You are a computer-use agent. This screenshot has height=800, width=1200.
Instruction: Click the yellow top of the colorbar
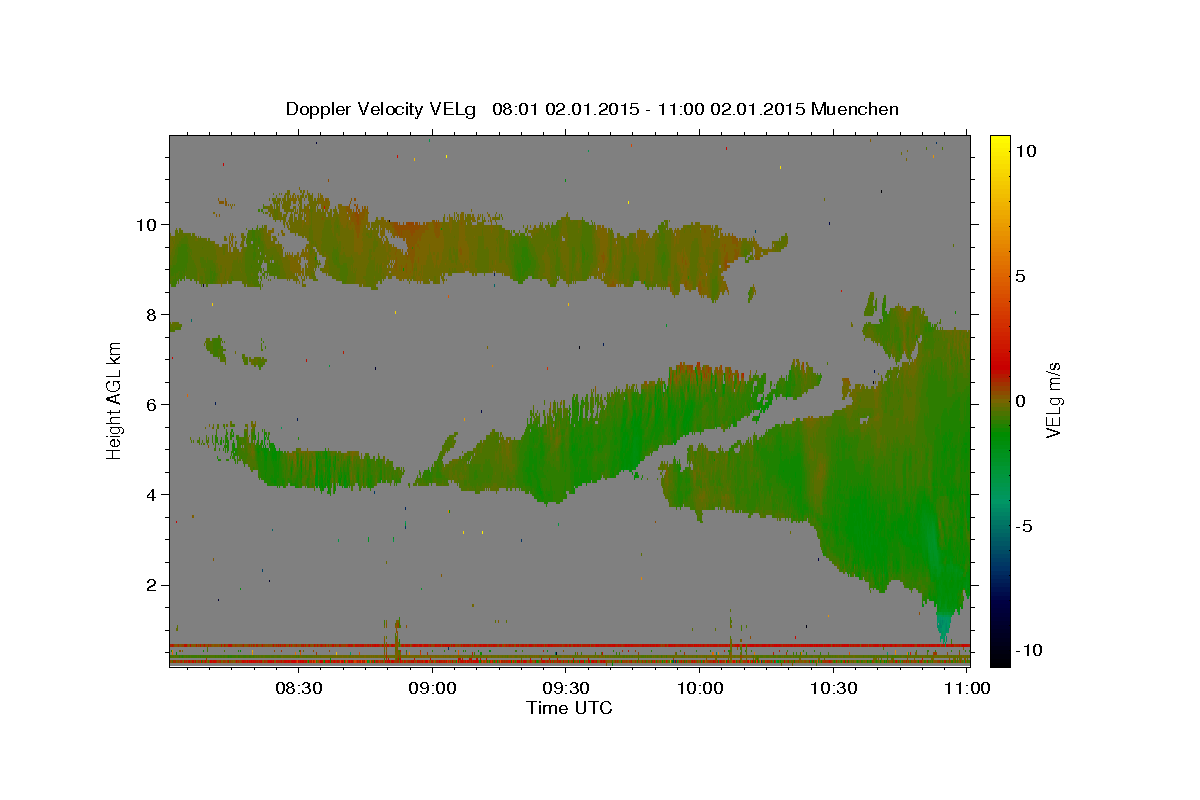point(999,145)
